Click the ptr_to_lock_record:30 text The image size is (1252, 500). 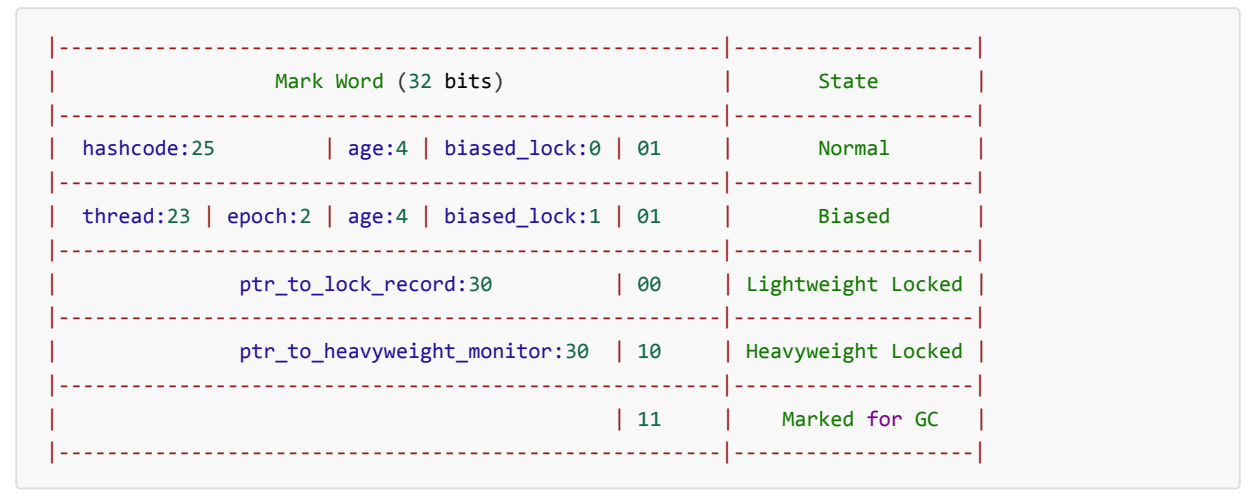[365, 284]
